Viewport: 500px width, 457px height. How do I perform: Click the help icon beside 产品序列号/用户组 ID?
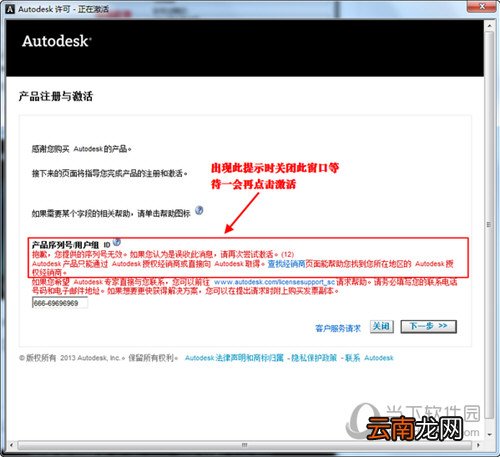click(117, 242)
